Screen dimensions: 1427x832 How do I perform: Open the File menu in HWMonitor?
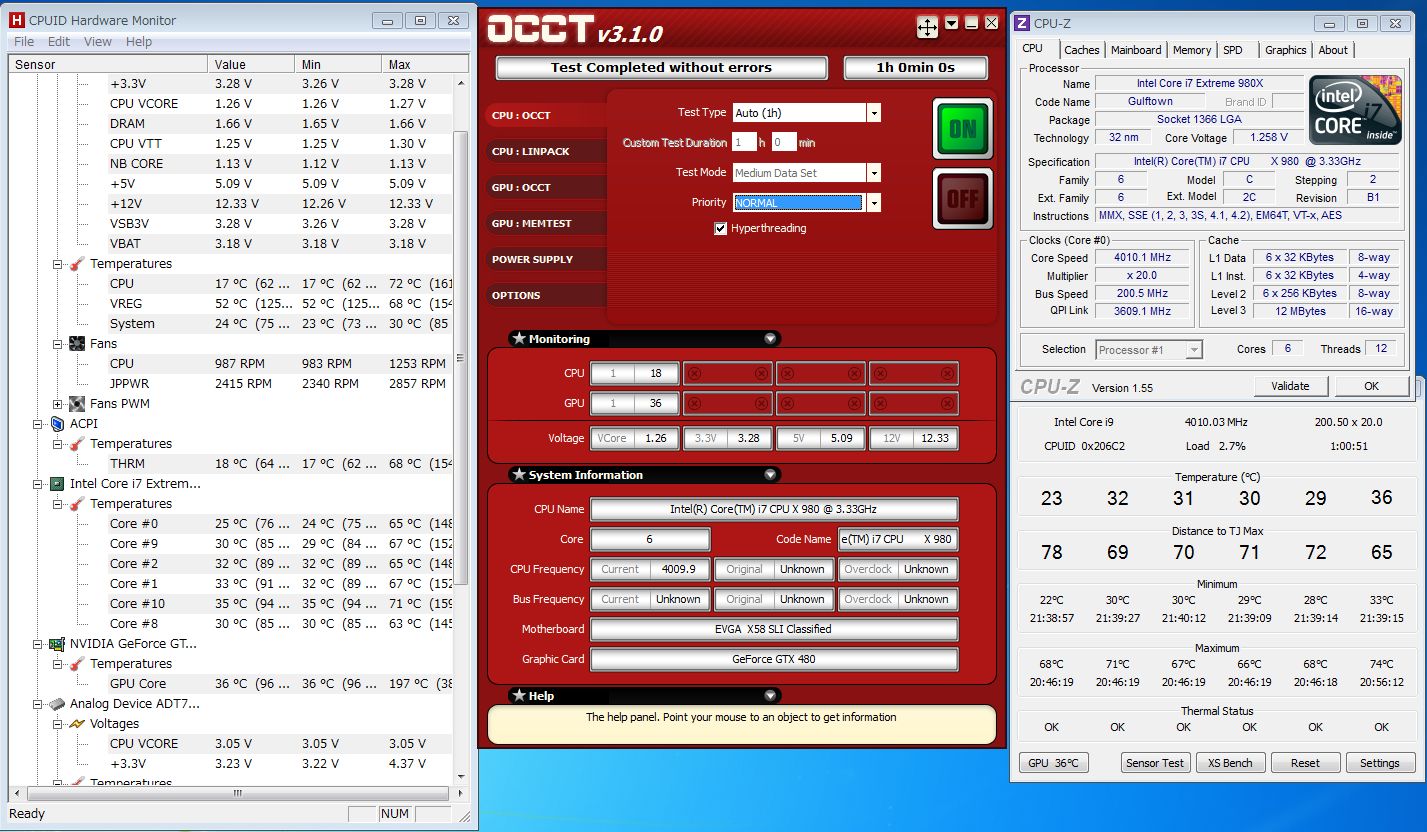[24, 42]
